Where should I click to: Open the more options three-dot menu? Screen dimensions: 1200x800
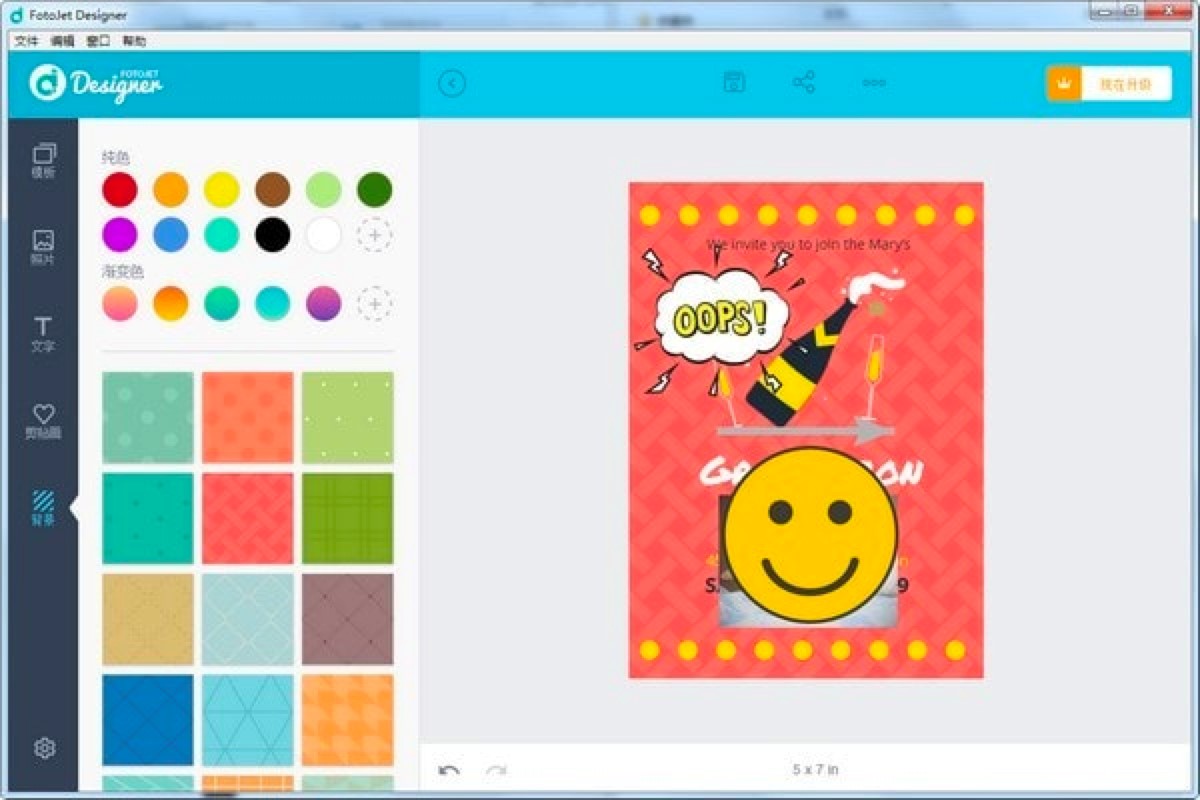(x=873, y=82)
